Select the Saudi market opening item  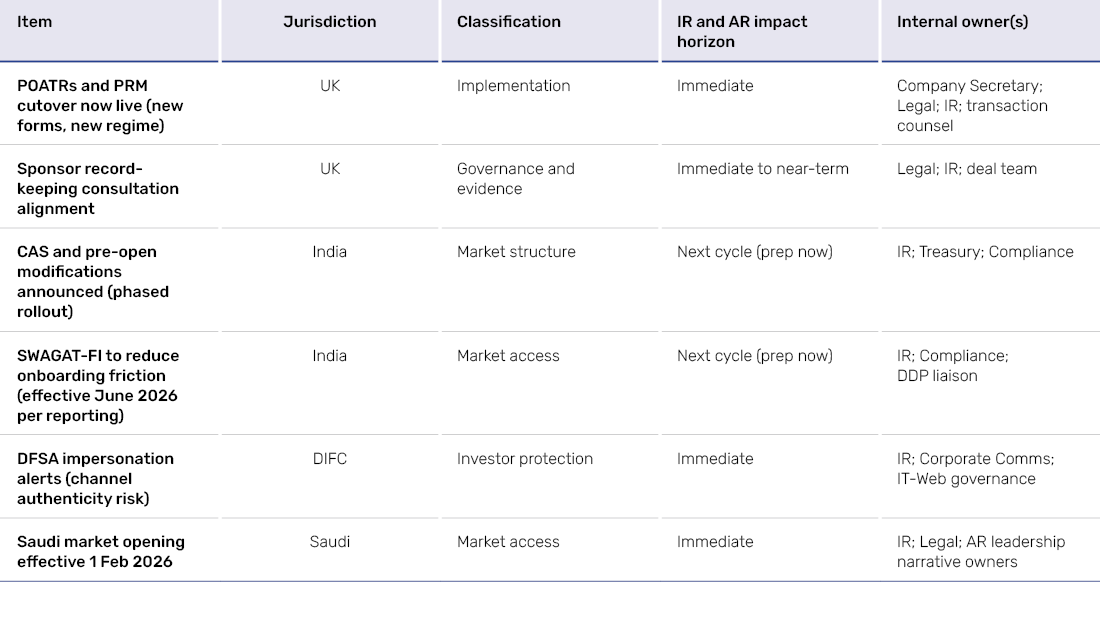(101, 551)
